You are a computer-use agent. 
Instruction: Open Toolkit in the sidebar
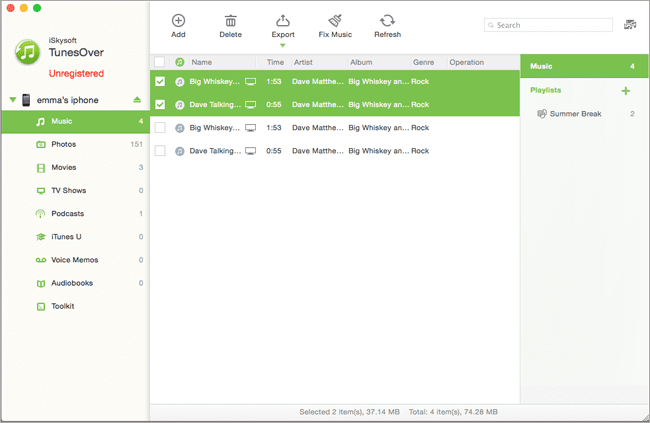[x=75, y=306]
